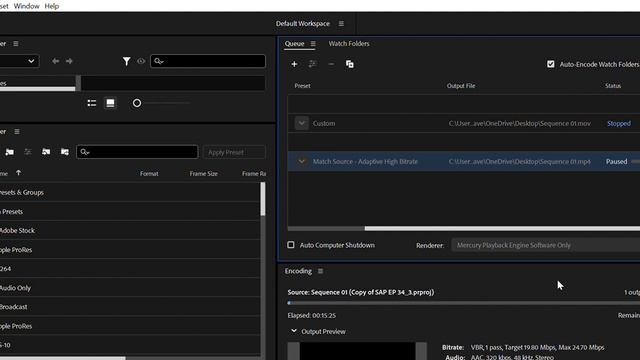Click the thumbnail zoom slider handle

pyautogui.click(x=137, y=103)
